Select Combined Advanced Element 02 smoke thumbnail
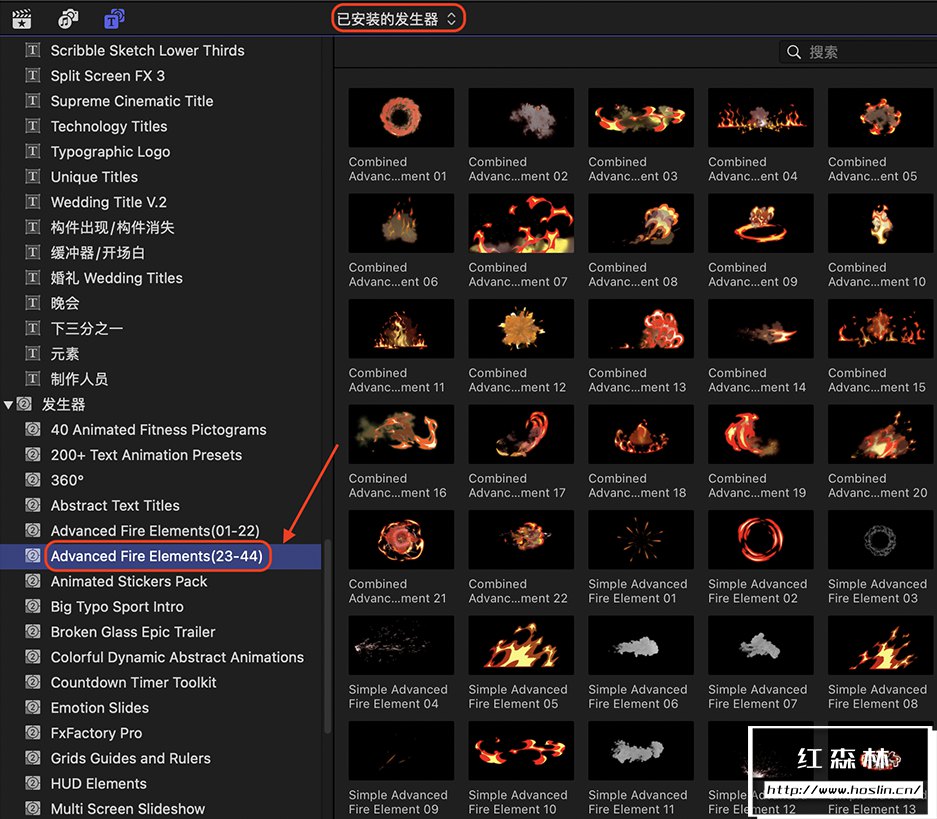 pos(521,118)
